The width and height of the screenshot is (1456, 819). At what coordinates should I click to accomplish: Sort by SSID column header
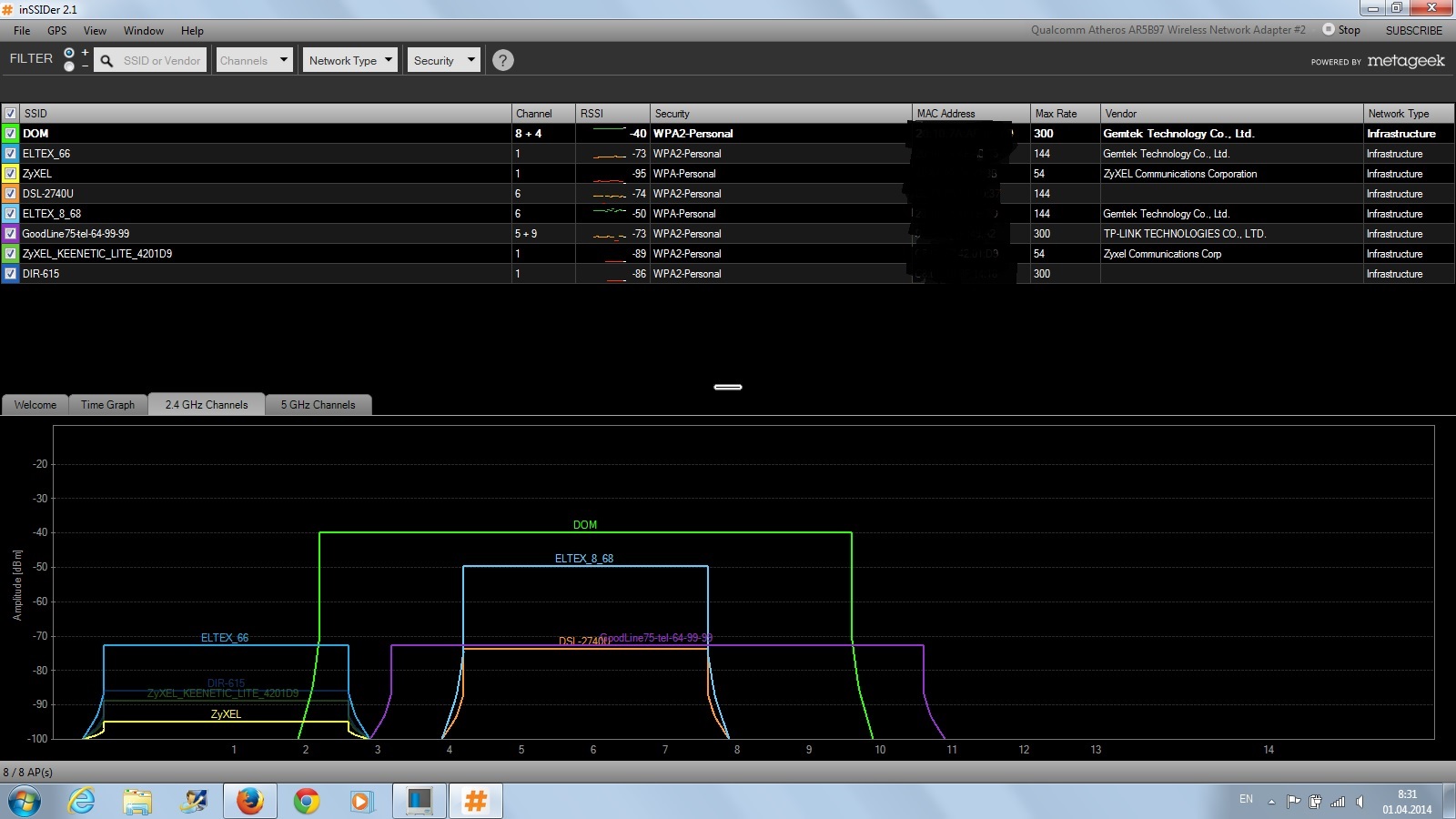[266, 114]
